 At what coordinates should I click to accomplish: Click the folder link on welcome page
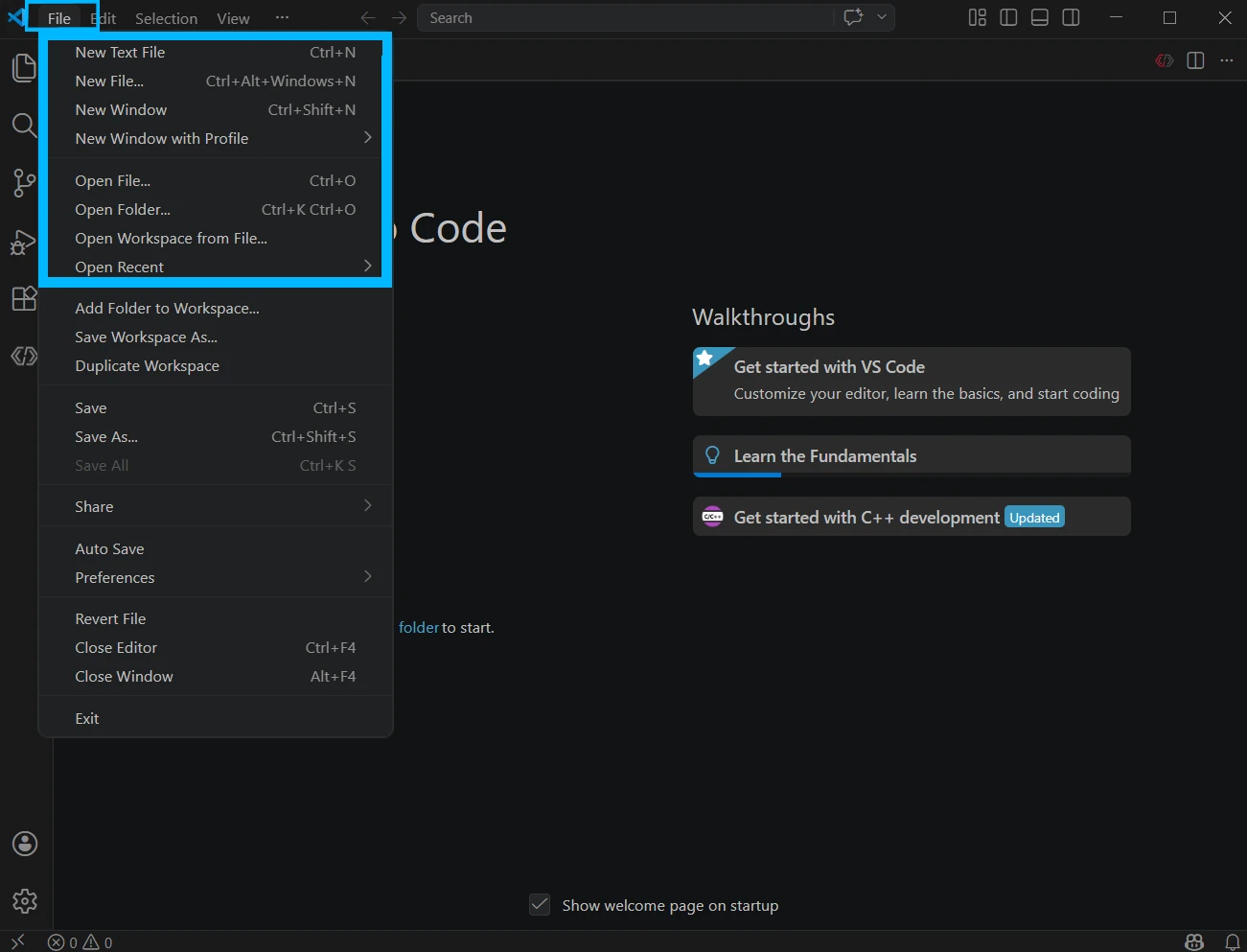point(419,627)
